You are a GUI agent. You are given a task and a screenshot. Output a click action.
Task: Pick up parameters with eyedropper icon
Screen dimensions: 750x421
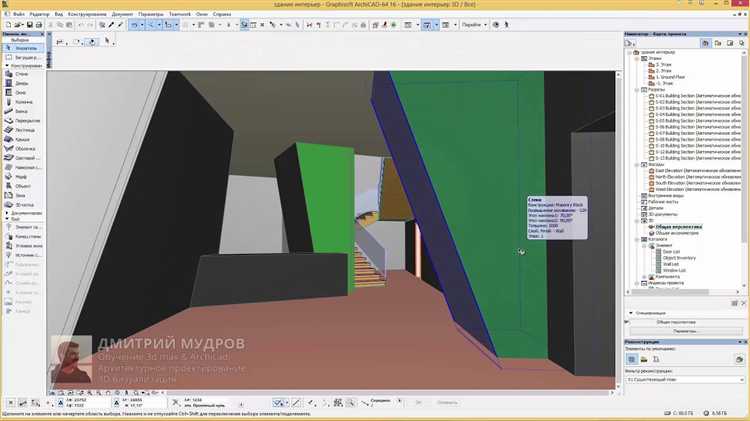pos(111,25)
